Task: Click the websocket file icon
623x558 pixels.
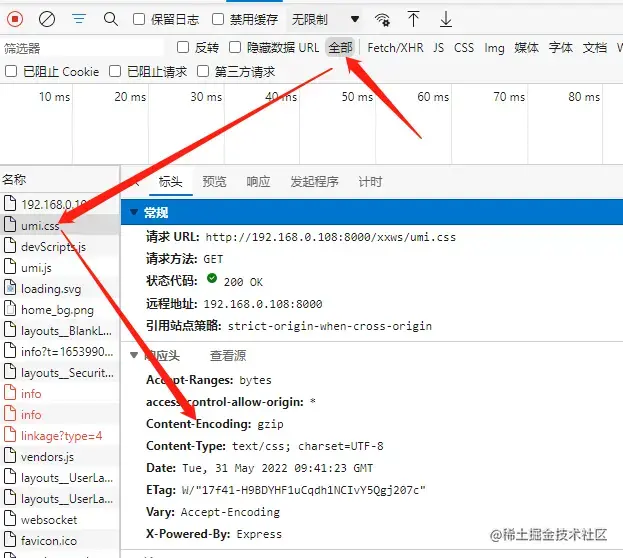Action: (x=10, y=518)
